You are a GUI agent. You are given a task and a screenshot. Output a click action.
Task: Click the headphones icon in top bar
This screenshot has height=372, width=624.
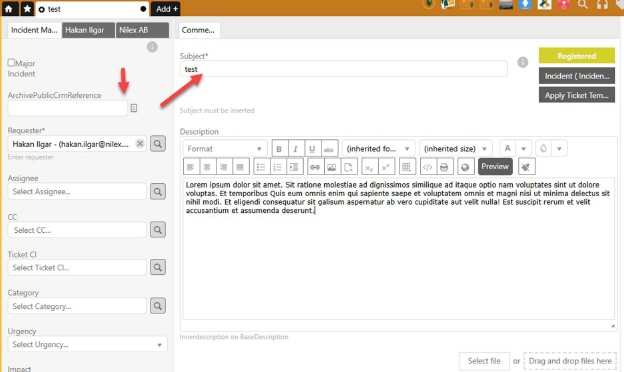603,4
